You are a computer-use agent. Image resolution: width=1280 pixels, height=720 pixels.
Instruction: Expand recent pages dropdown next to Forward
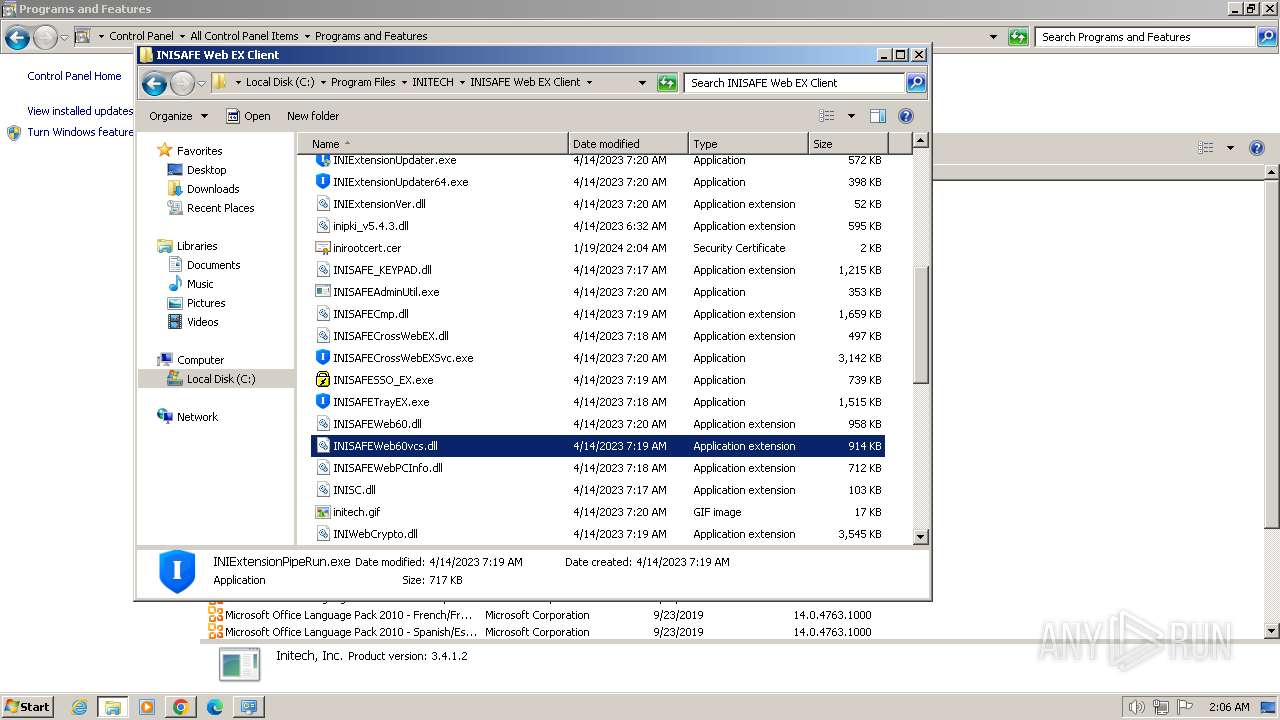[201, 83]
